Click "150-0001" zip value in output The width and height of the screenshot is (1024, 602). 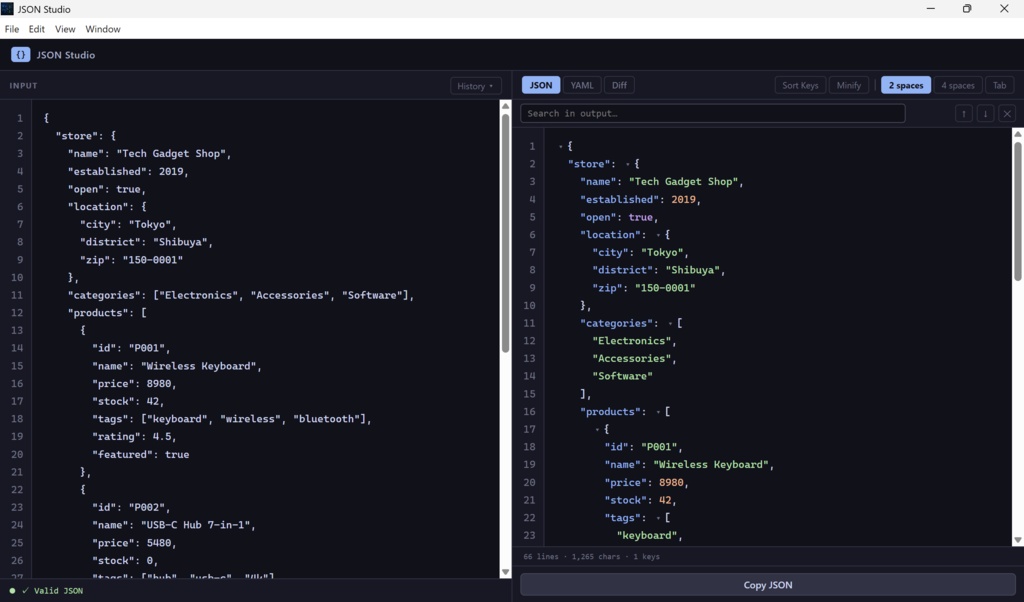tap(665, 287)
